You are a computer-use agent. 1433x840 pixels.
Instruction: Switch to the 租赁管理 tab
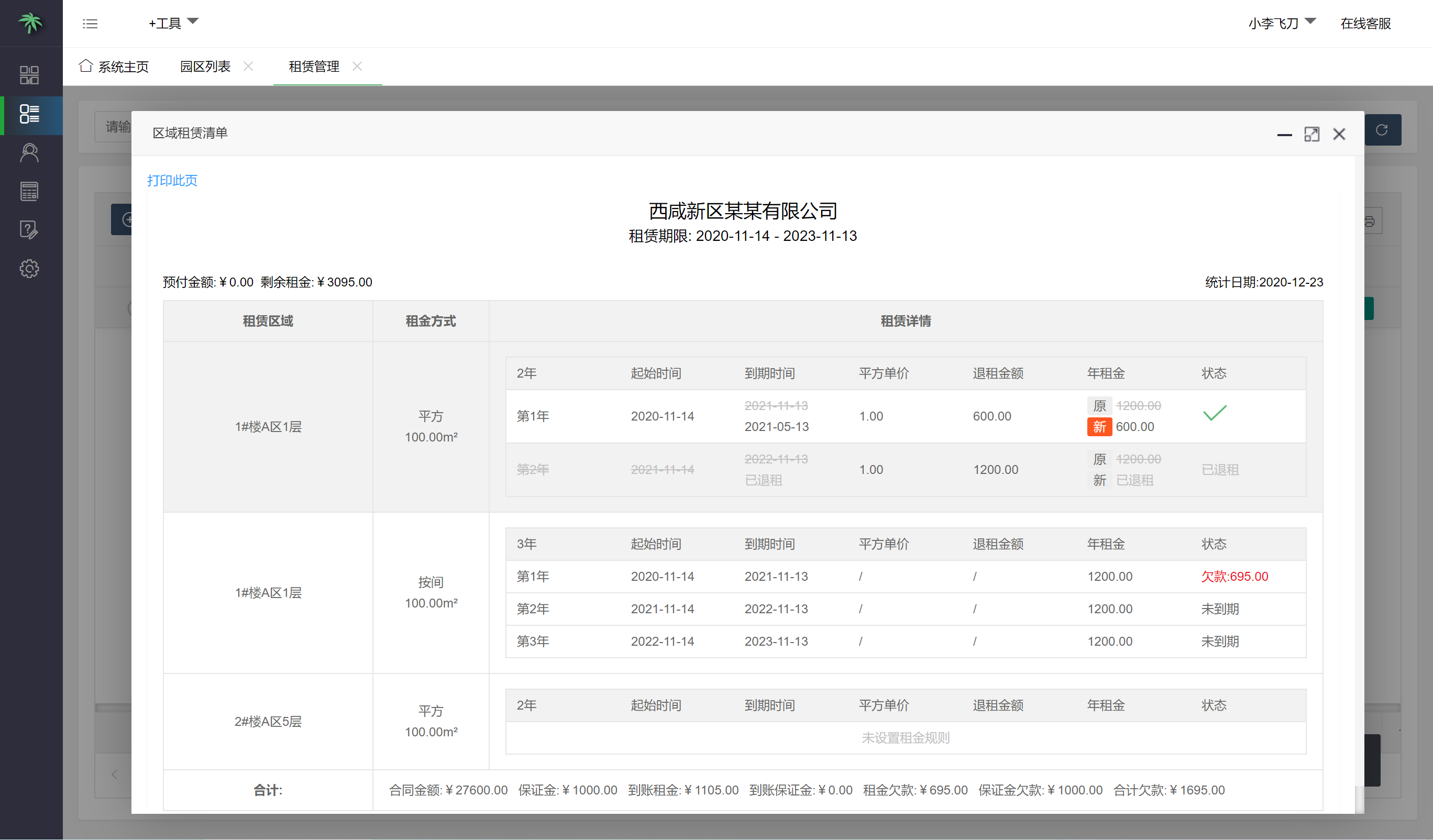314,67
